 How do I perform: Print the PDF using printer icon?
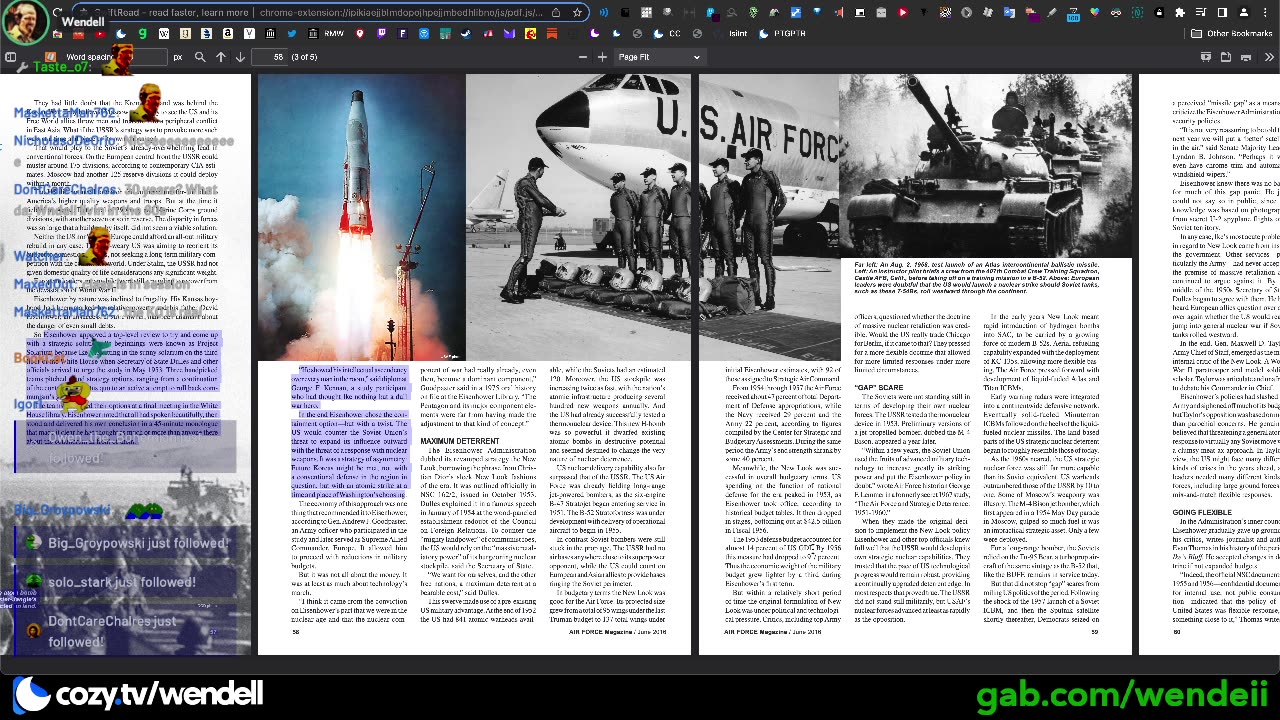(1246, 57)
